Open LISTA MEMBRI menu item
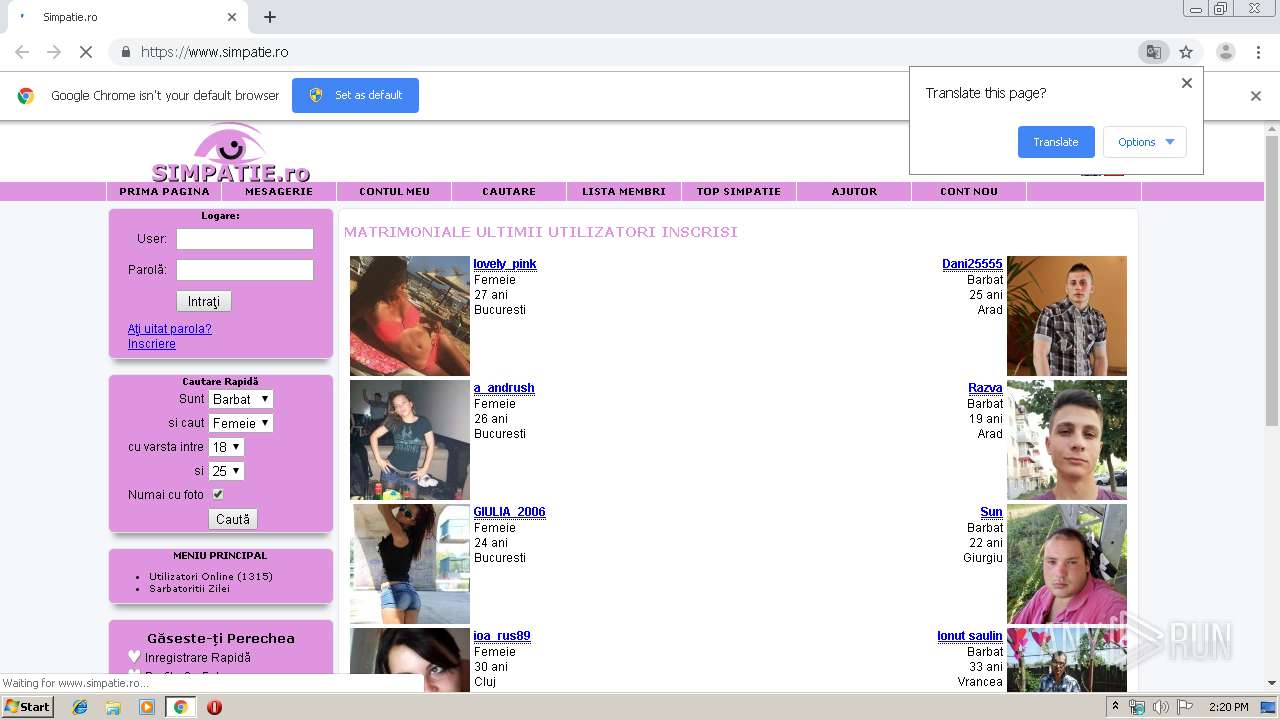Screen dimensions: 1280x720 click(624, 191)
